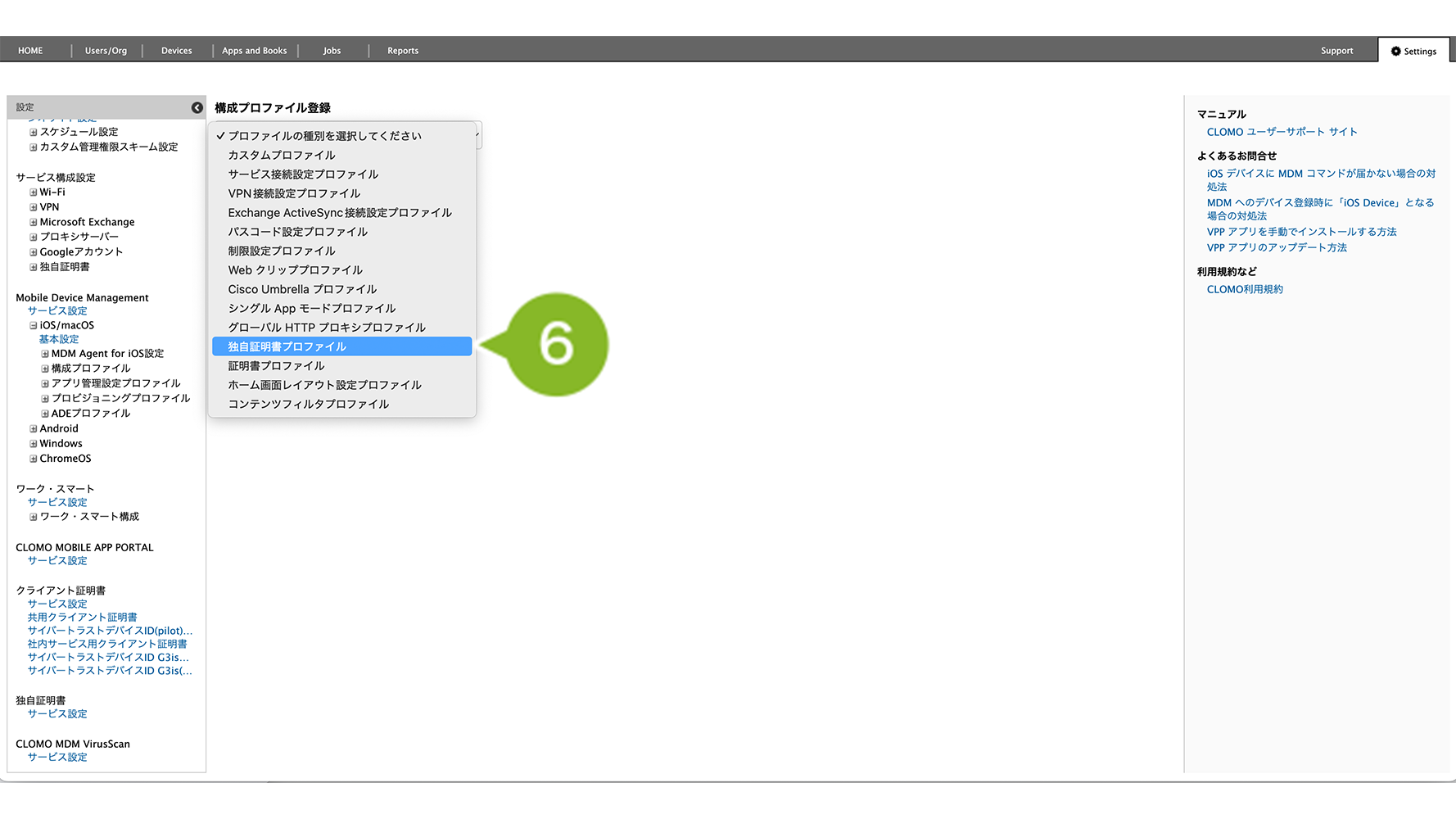Collapse the 設定 sidebar with arrow icon
The height and width of the screenshot is (819, 1456).
point(197,107)
